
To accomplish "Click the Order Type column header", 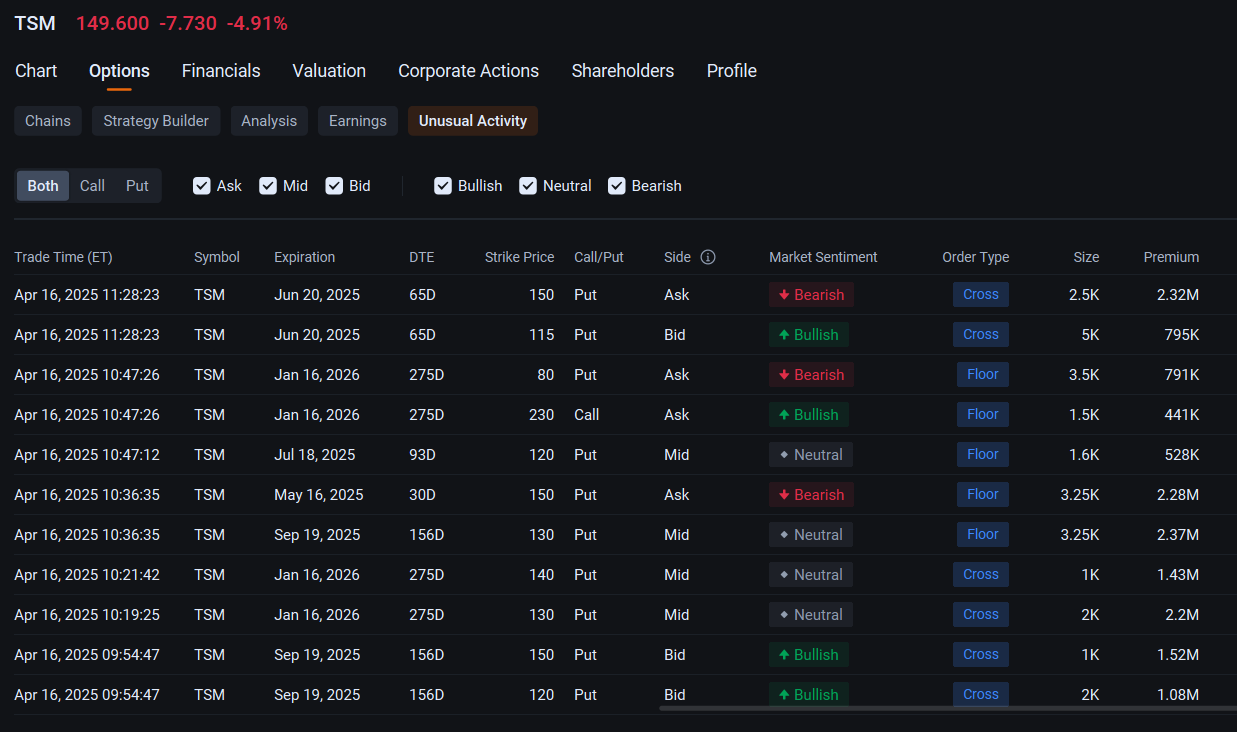I will pos(976,257).
